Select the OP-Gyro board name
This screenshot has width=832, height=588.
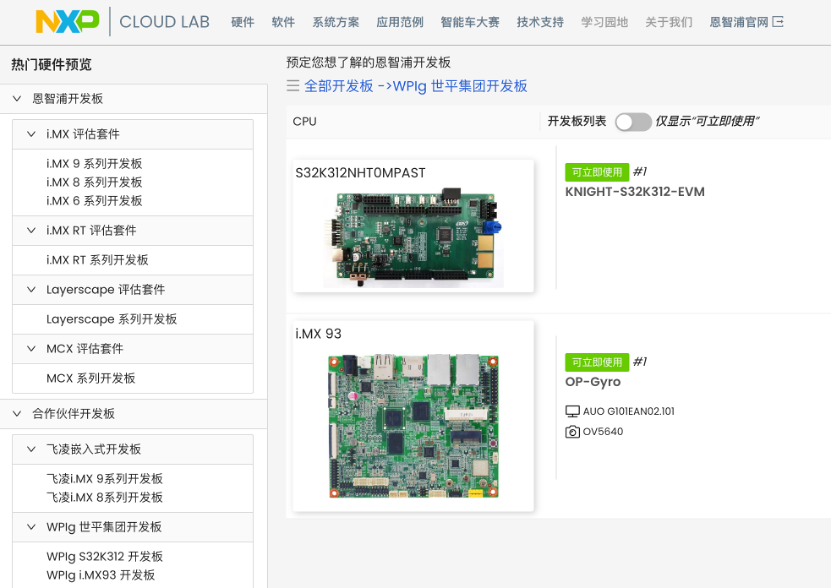click(x=593, y=382)
